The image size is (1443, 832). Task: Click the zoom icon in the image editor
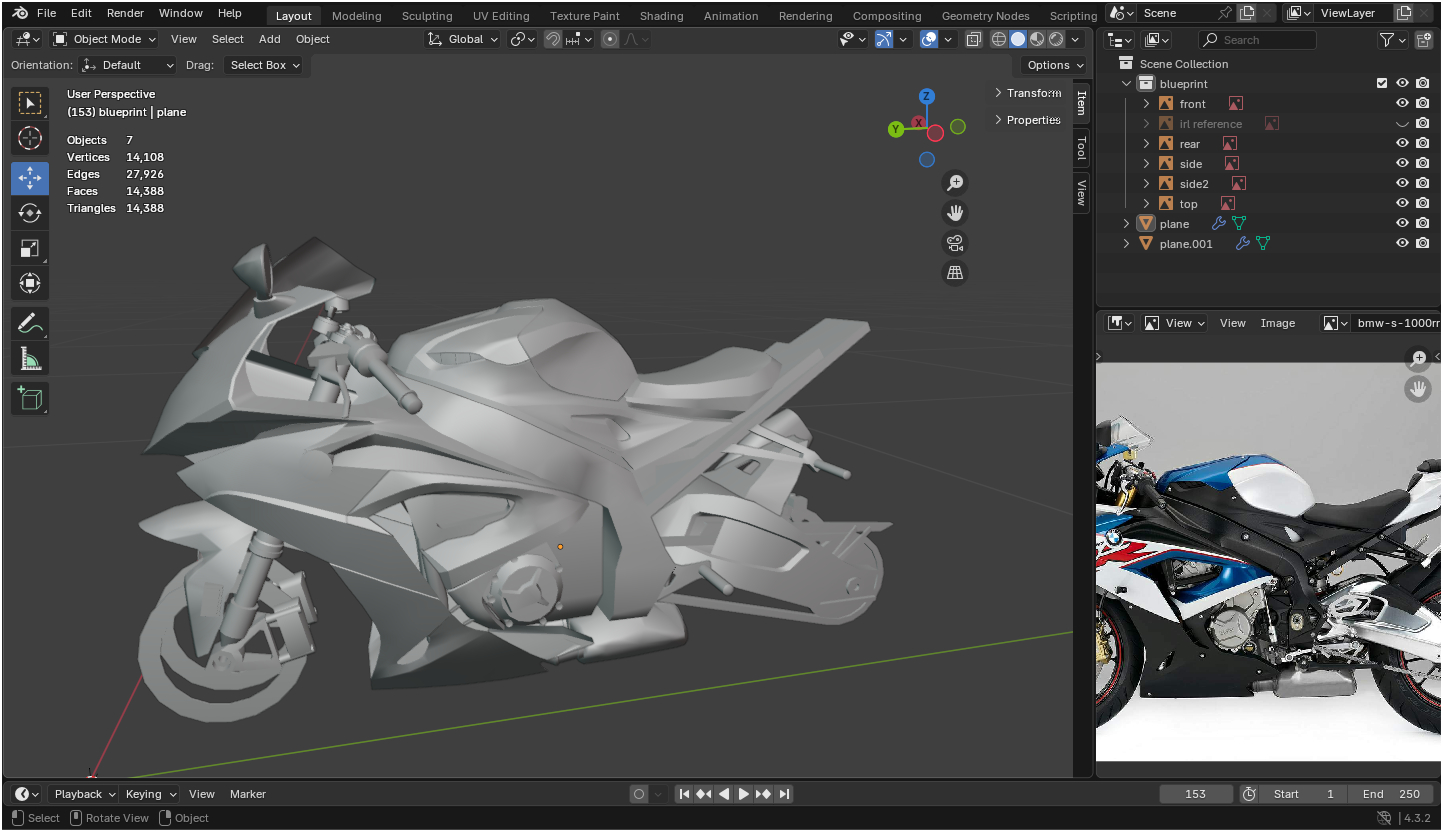[x=1418, y=358]
